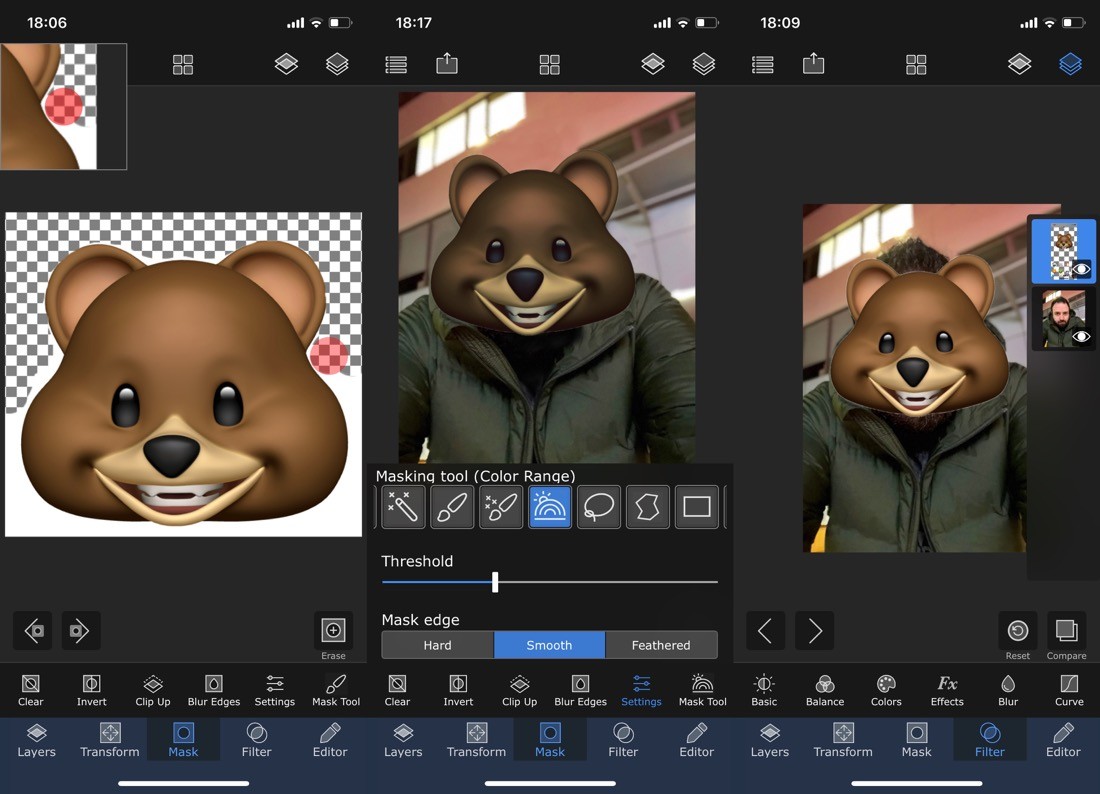
Task: Open Blur filter in right screen
Action: pyautogui.click(x=1008, y=690)
